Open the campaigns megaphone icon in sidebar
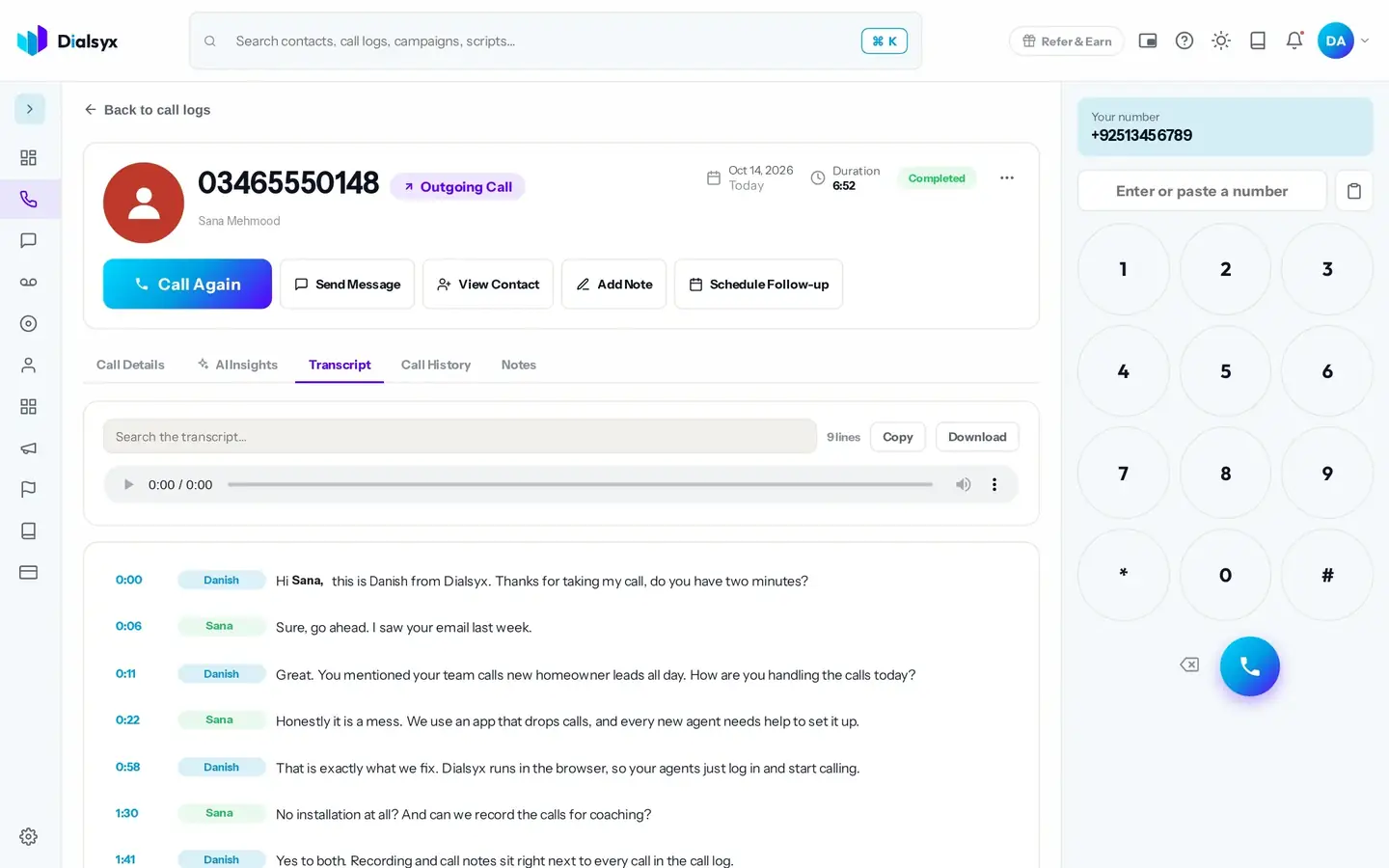Screen dimensions: 1389x868 pyautogui.click(x=29, y=448)
